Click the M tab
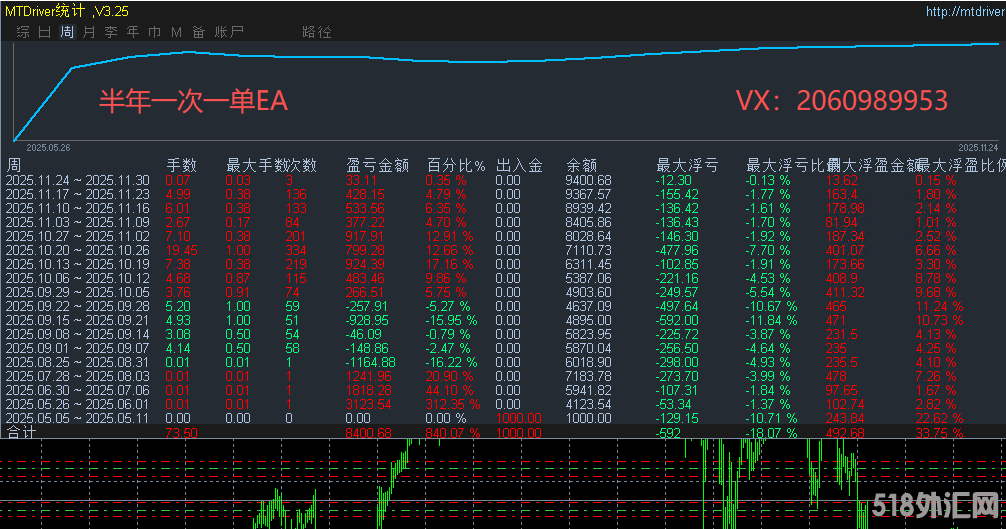 (x=177, y=32)
